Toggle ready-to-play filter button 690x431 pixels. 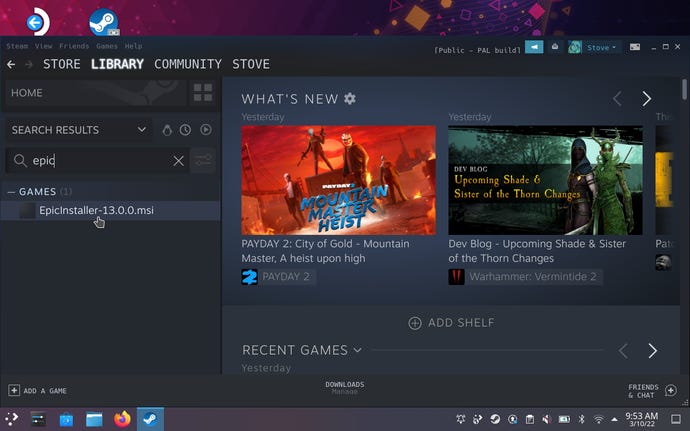[205, 130]
